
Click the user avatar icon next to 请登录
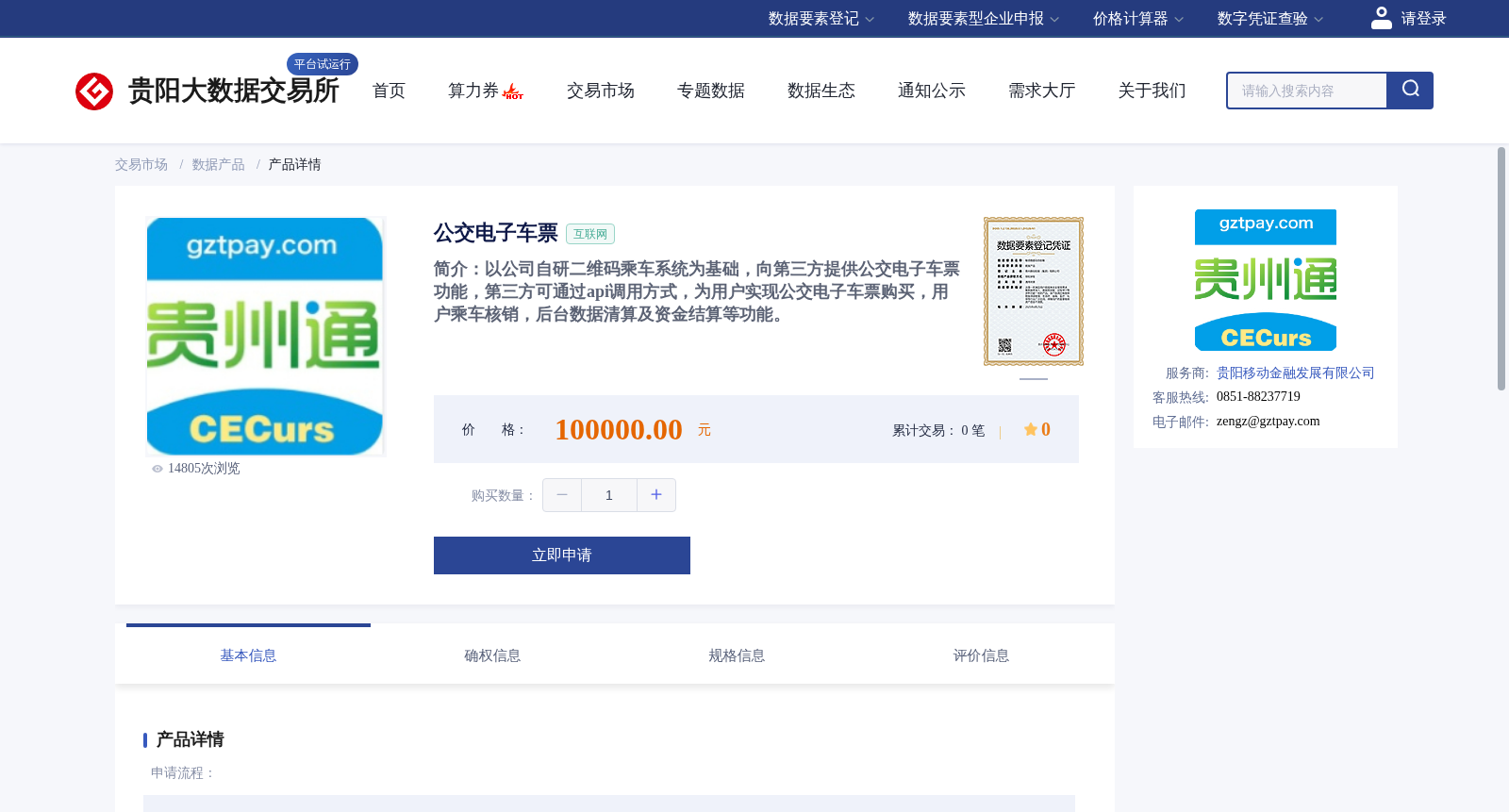point(1381,18)
